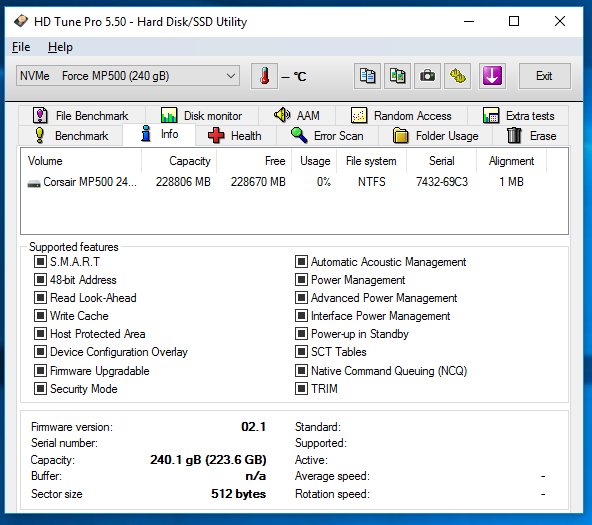Click the 0% usage cell
Image resolution: width=592 pixels, height=525 pixels.
(324, 182)
